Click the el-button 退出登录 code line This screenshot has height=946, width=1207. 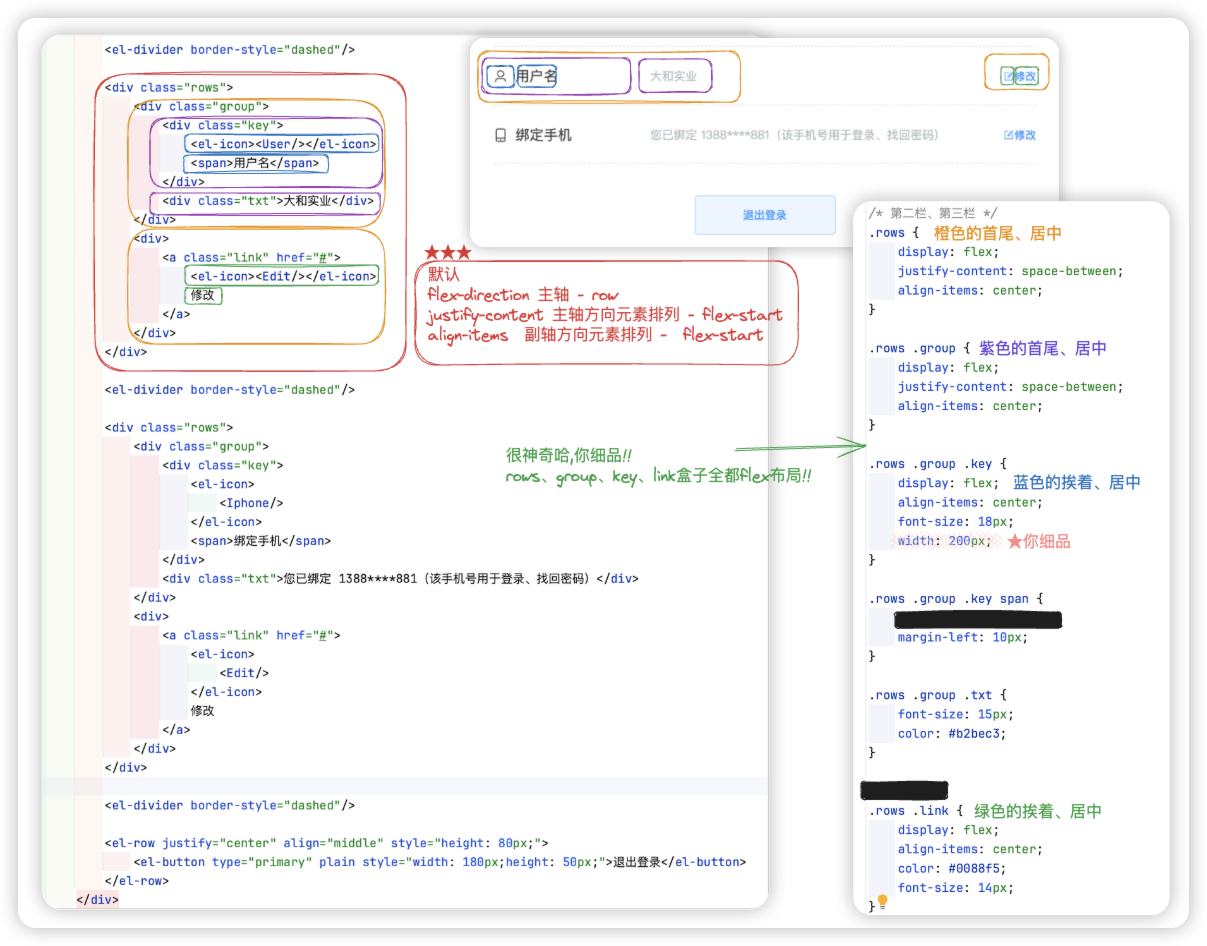[440, 862]
